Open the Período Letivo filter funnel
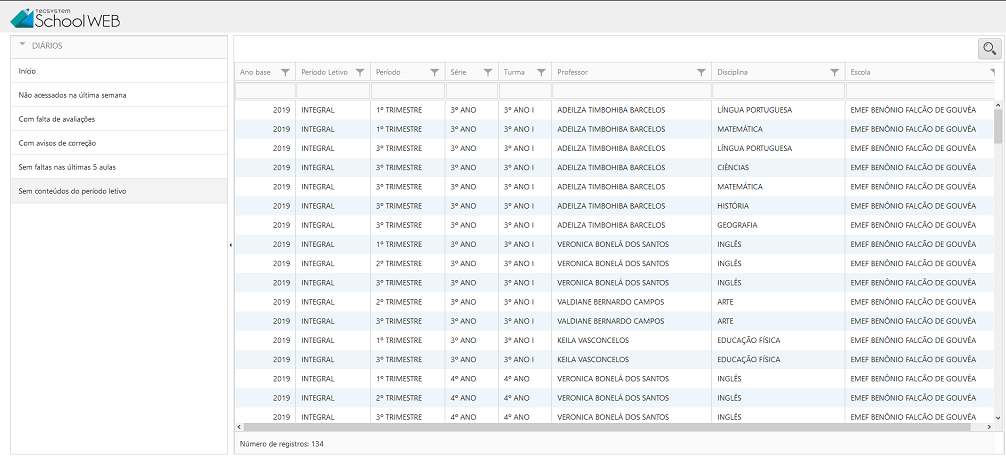This screenshot has height=456, width=1006. 360,72
